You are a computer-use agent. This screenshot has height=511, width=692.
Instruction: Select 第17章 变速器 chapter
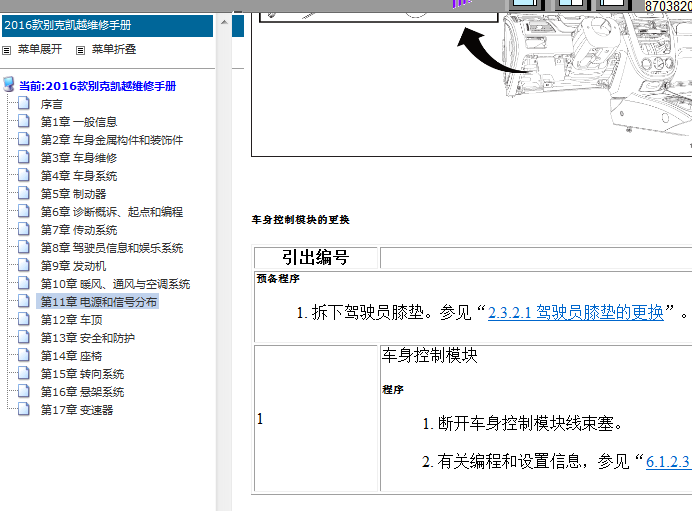click(x=77, y=410)
